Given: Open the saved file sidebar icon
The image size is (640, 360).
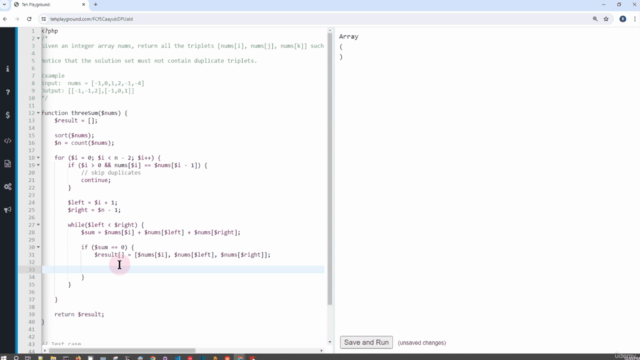Looking at the screenshot, I should pos(8,164).
